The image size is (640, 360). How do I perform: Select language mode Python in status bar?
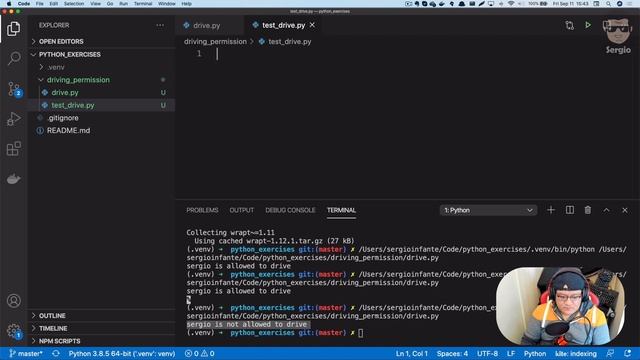point(535,353)
